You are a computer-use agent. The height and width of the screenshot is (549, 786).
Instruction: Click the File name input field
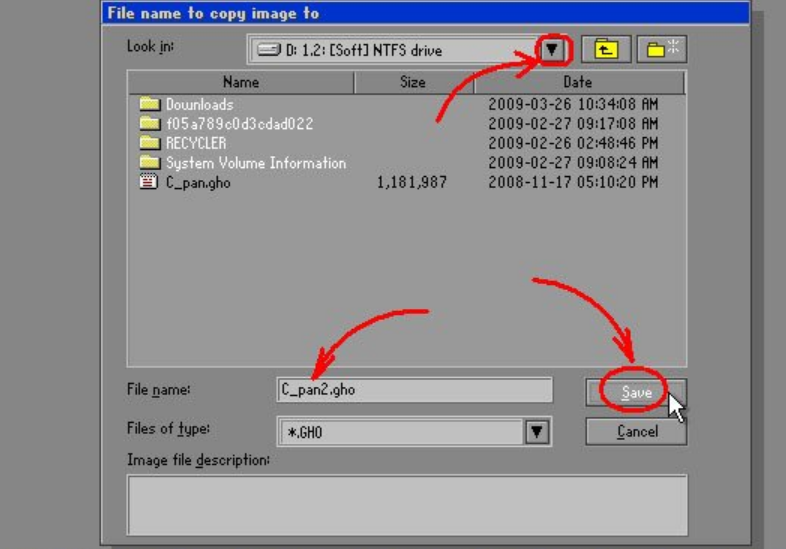click(x=414, y=390)
